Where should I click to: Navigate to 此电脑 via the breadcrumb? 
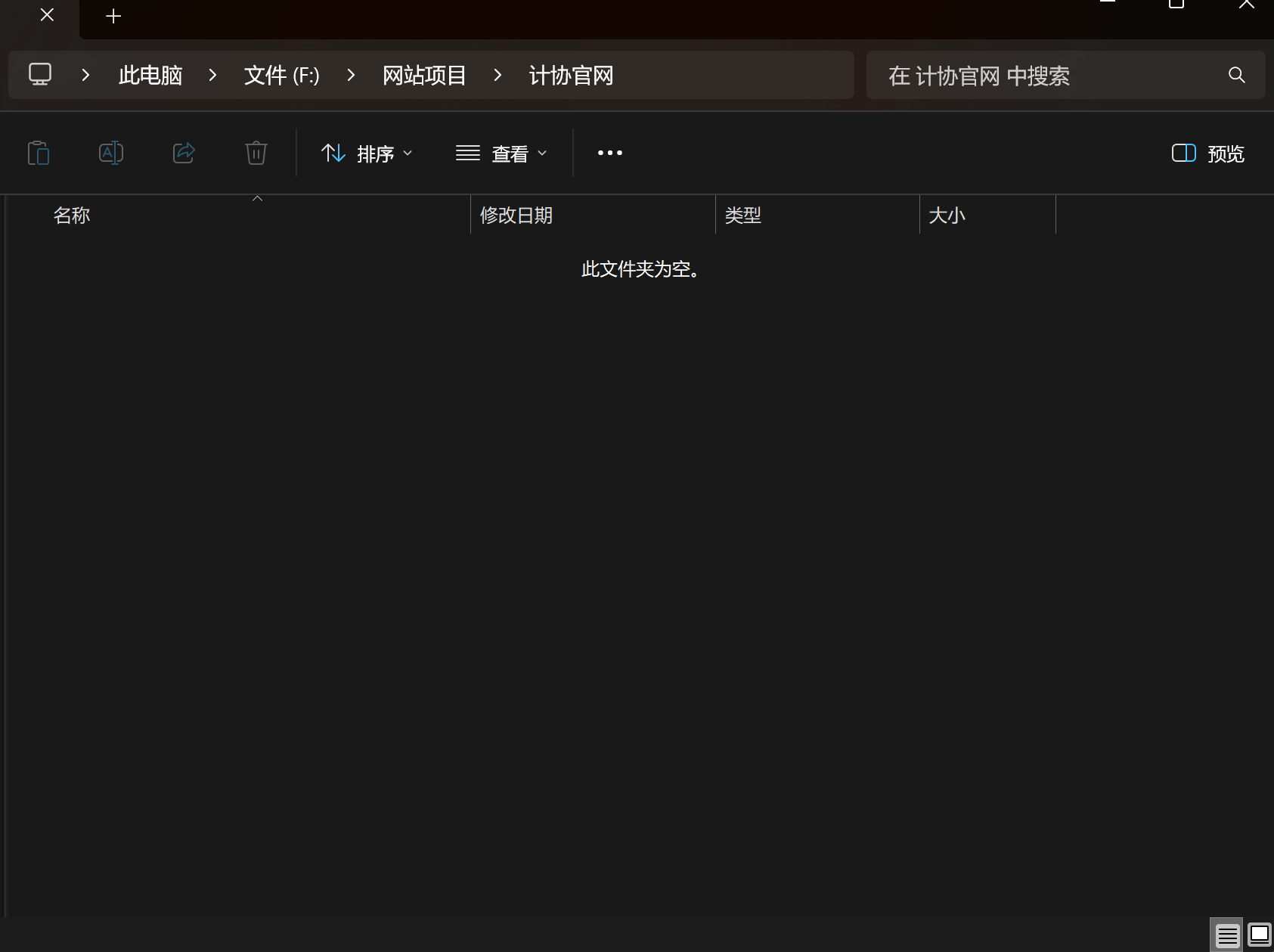click(150, 75)
